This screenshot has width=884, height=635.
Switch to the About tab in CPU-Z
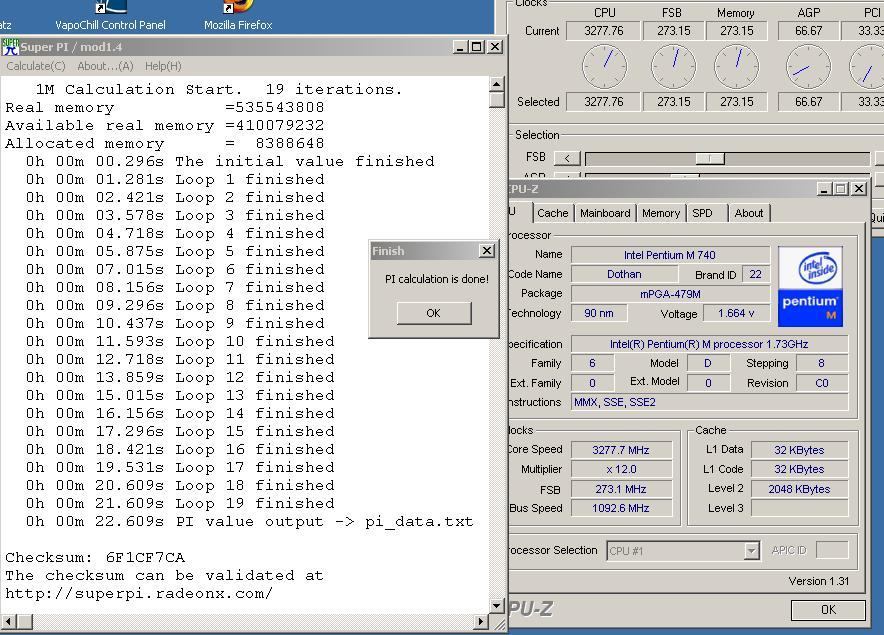coord(749,213)
